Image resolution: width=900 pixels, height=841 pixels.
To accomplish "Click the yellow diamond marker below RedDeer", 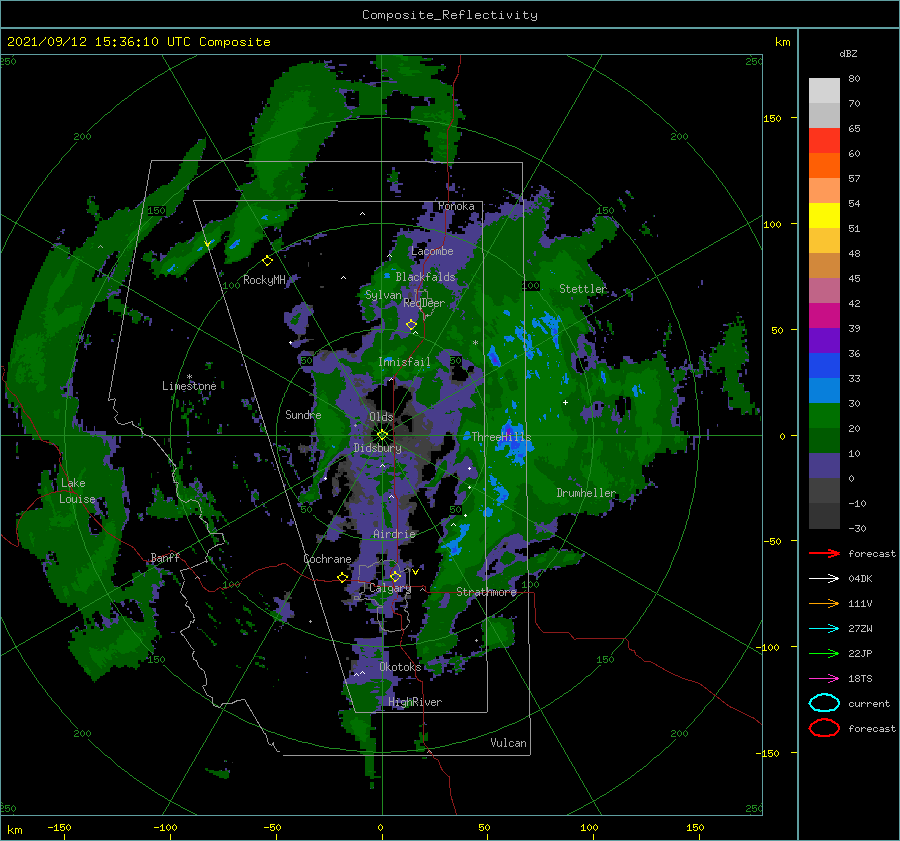I will click(x=411, y=324).
